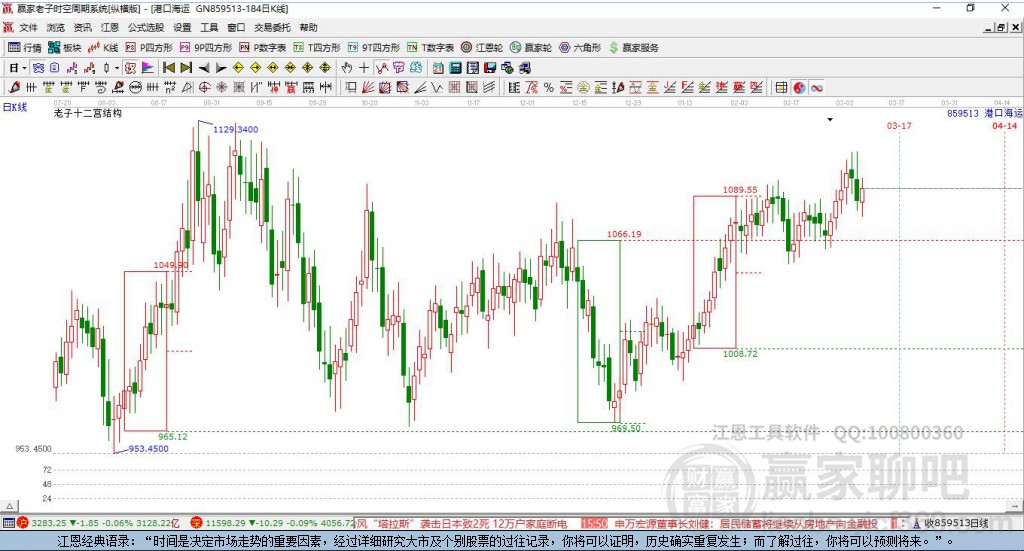Select the V-shaped wave line tool
This screenshot has height=551, width=1024.
438,87
